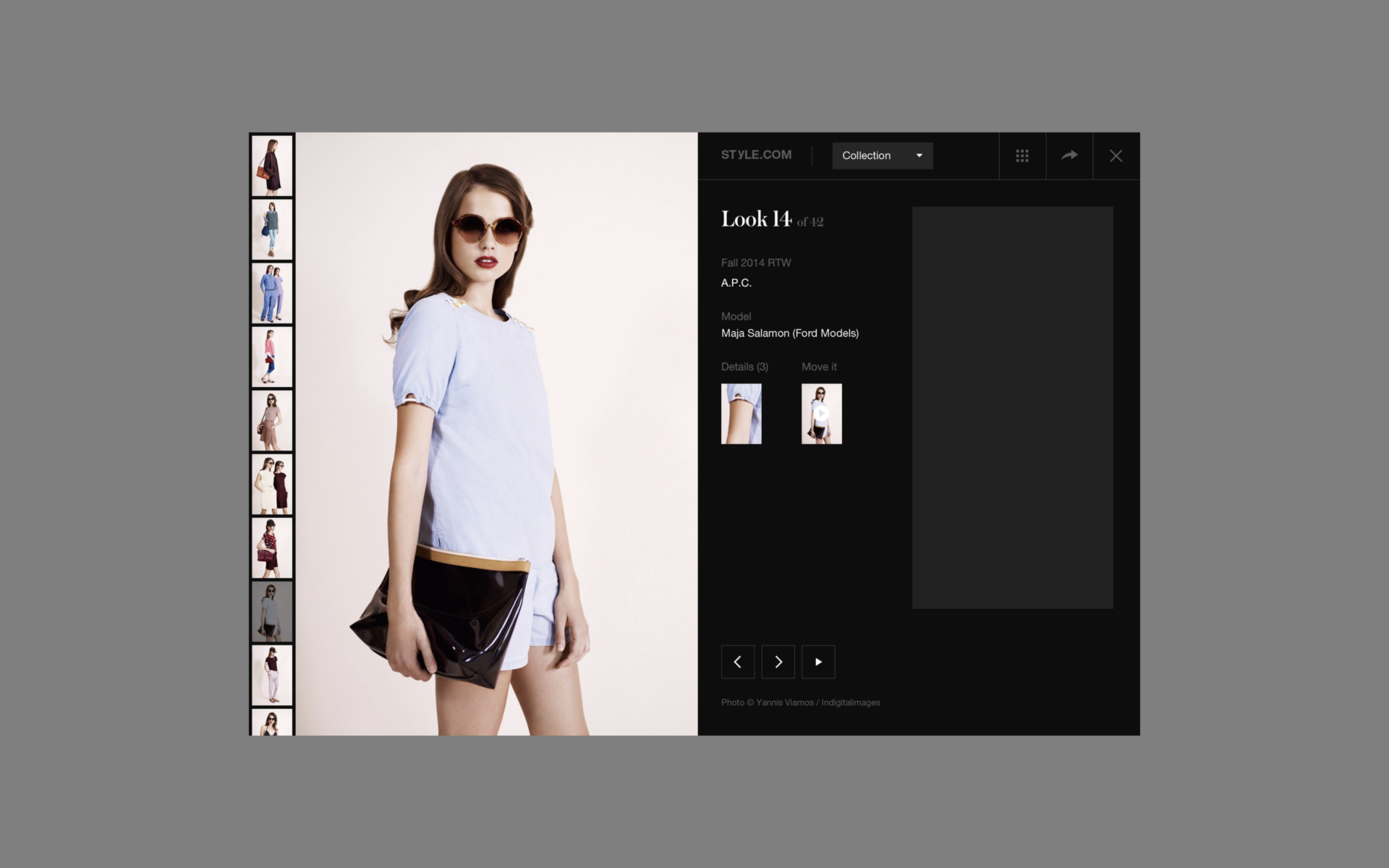Viewport: 1389px width, 868px height.
Task: Close the look viewer with the X
Action: [1116, 156]
